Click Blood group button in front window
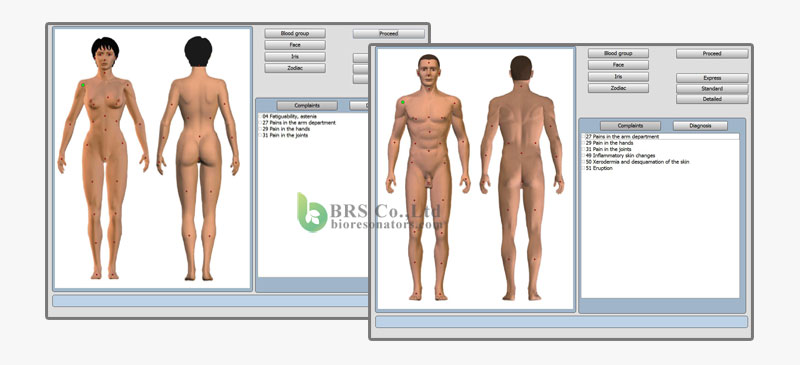 (618, 53)
